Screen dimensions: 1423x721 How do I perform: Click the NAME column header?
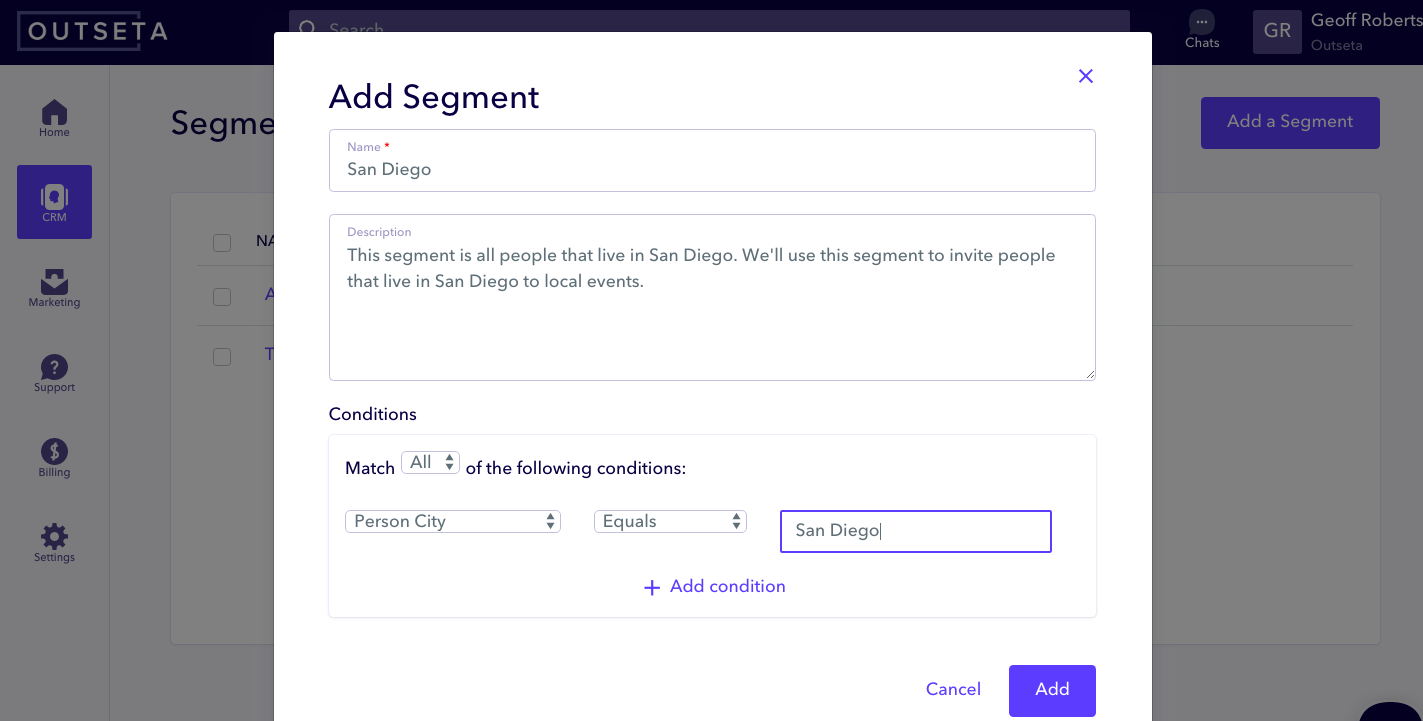pos(262,241)
